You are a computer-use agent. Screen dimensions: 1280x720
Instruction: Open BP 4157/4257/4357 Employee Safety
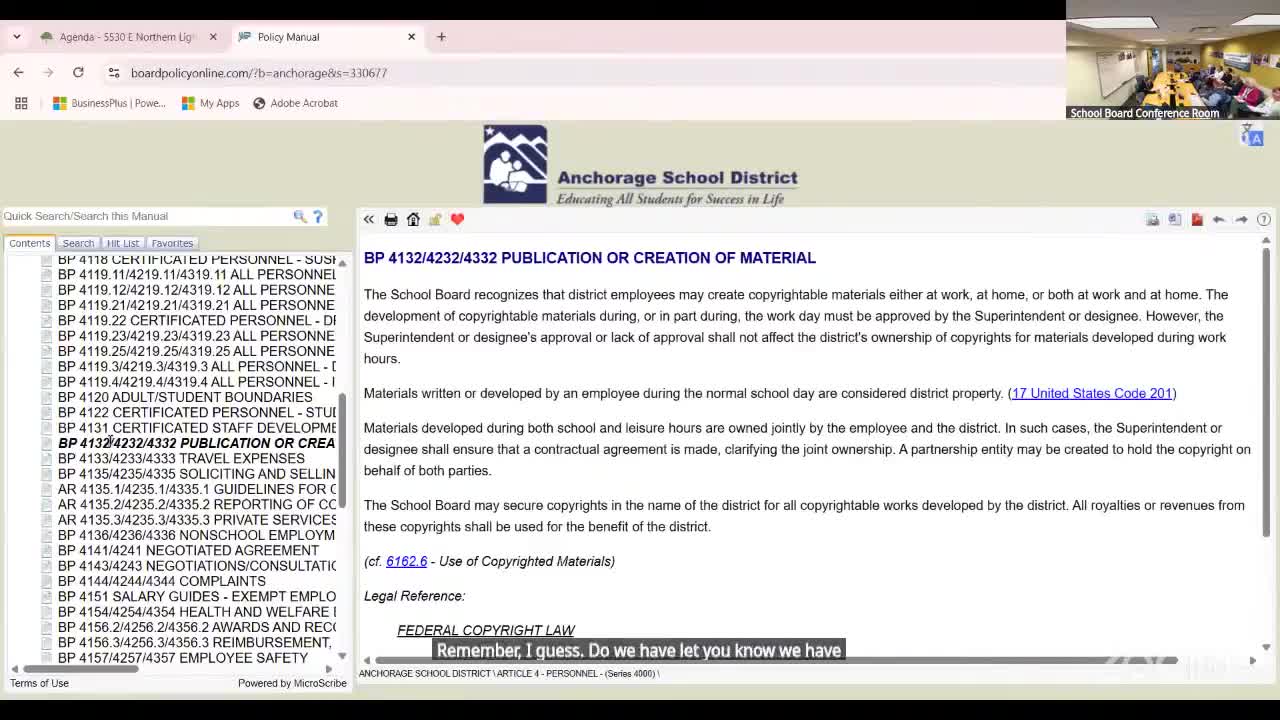point(183,658)
